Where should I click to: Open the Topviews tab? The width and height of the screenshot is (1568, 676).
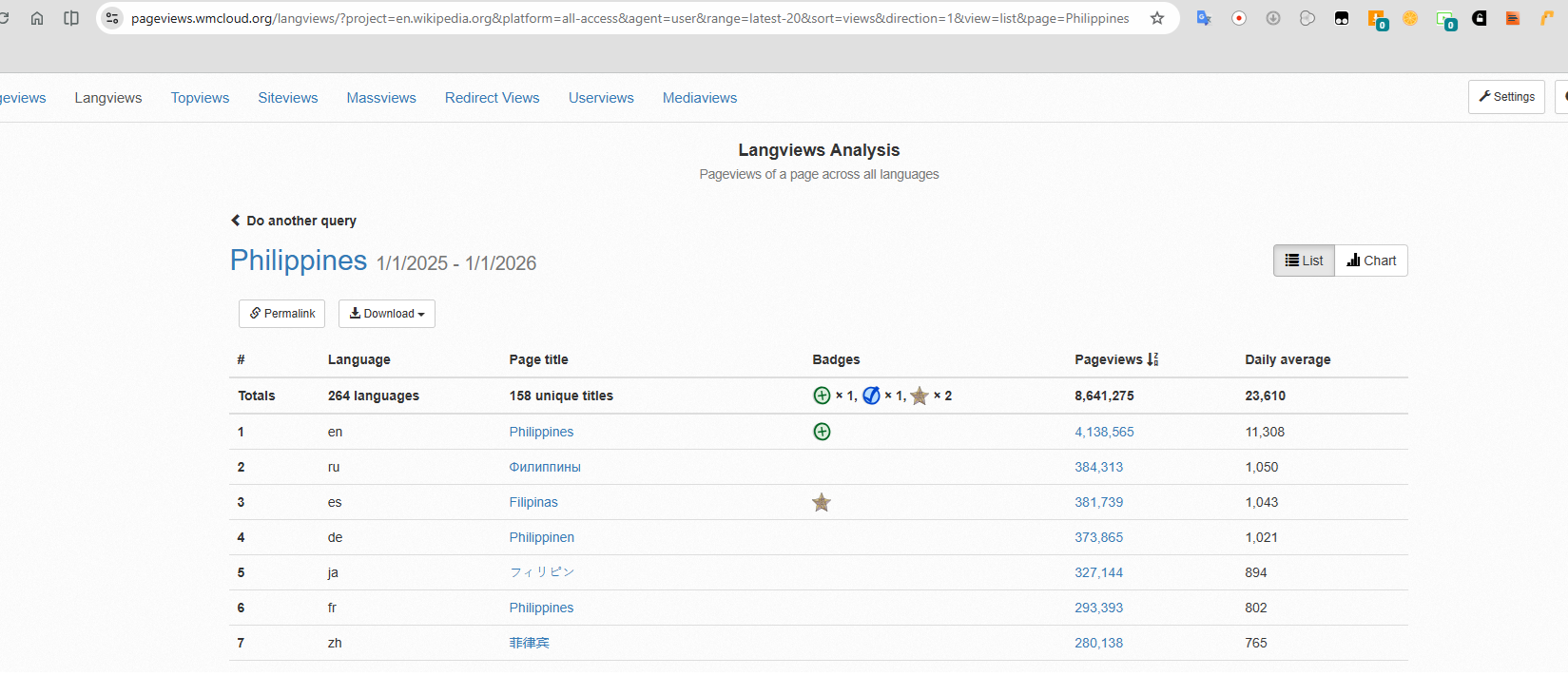click(200, 98)
